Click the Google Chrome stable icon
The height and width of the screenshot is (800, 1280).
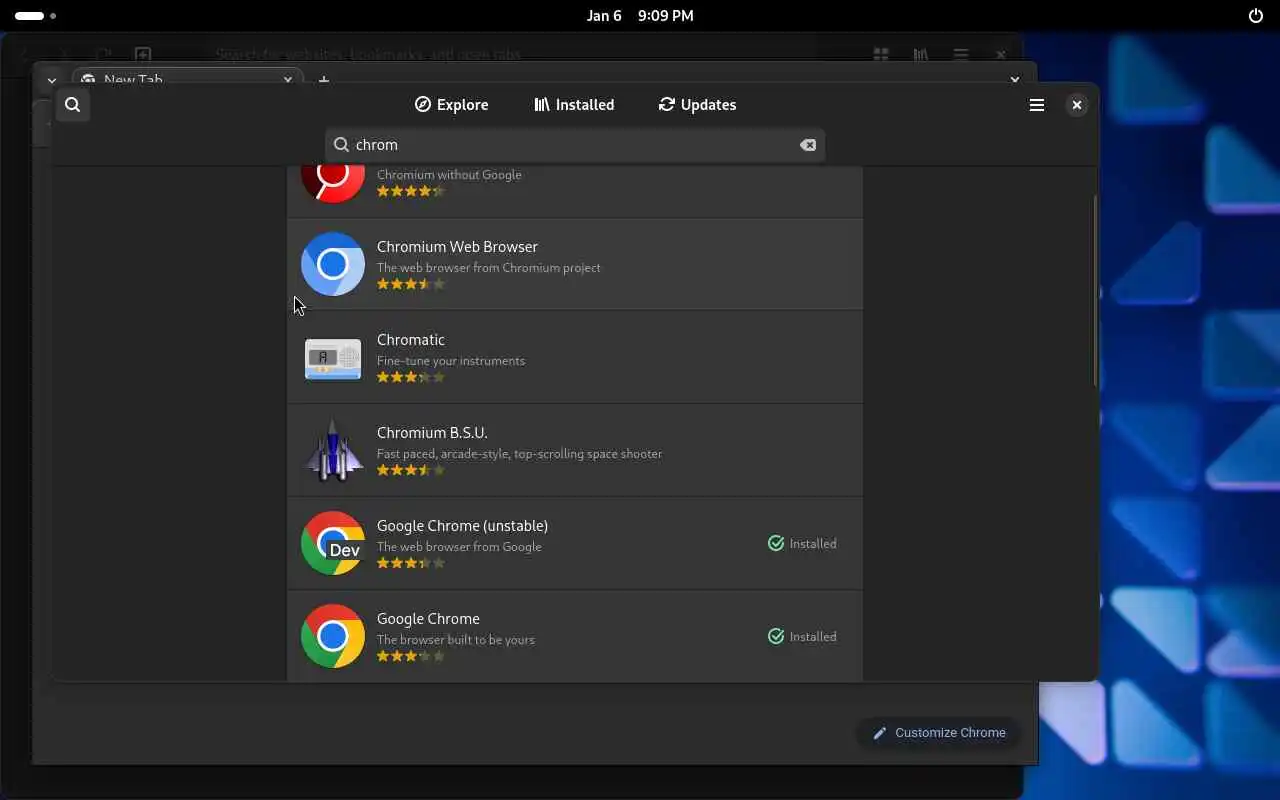[x=333, y=636]
